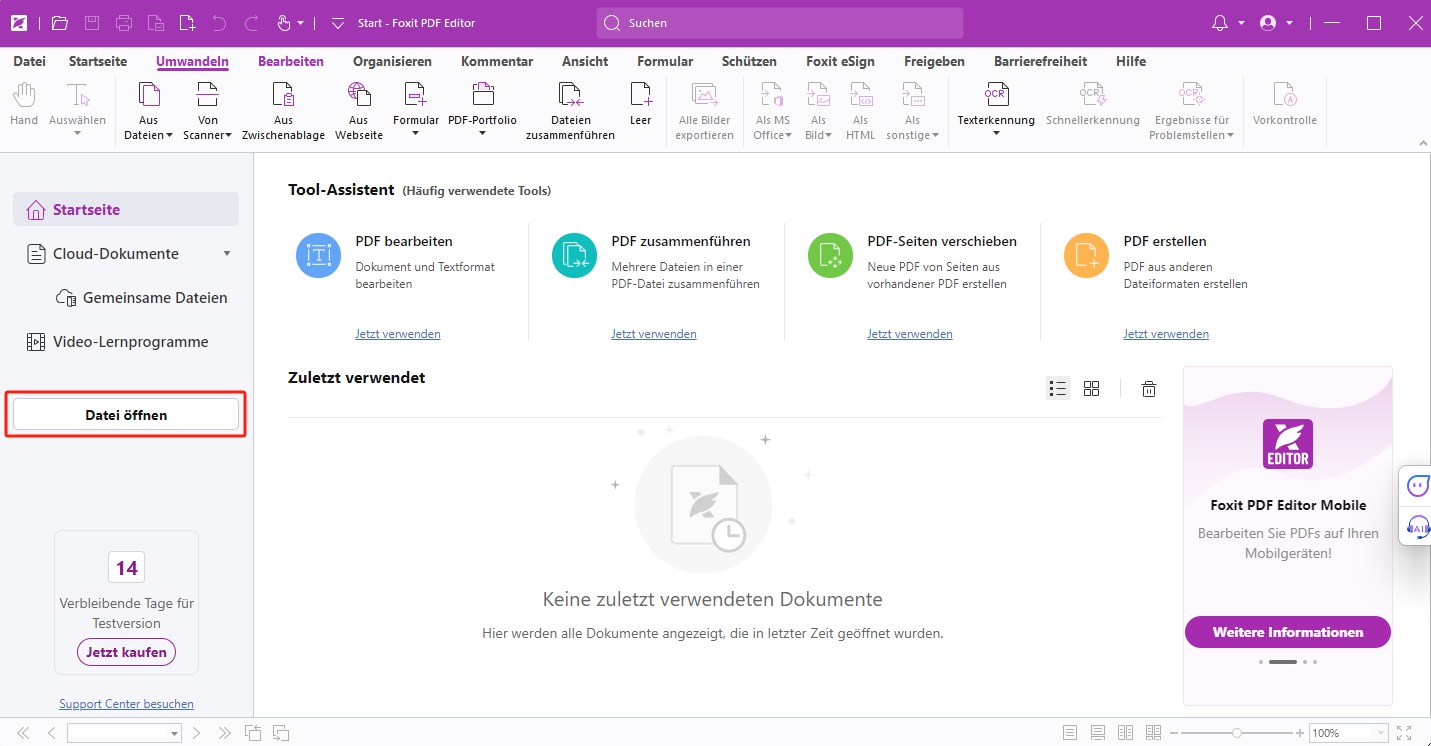Click the Weitere Informationen button

pos(1288,632)
